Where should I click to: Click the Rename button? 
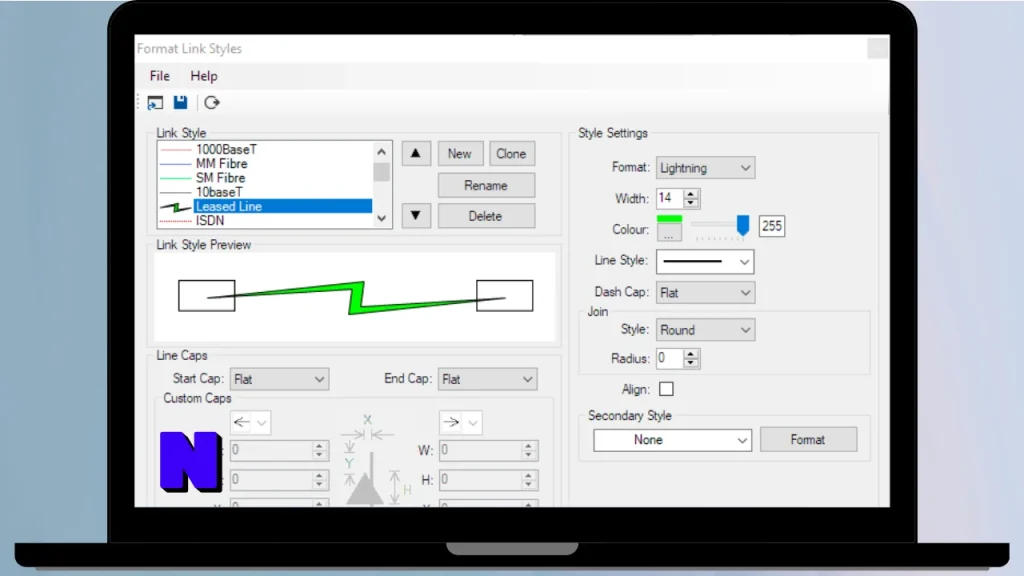(486, 185)
